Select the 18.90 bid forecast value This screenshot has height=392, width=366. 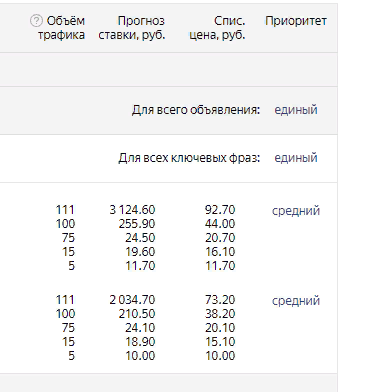coord(140,342)
